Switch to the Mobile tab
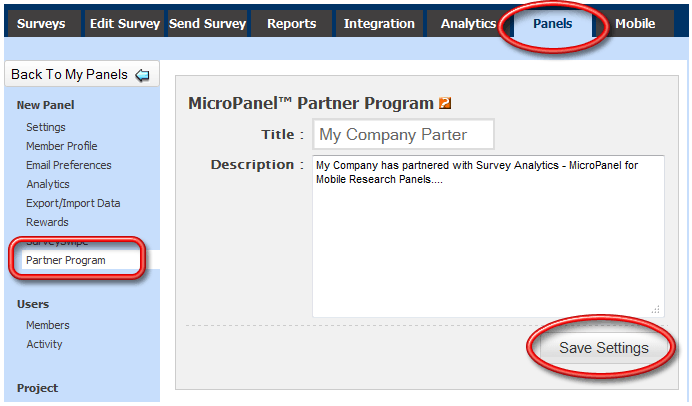692x406 pixels. coord(635,24)
